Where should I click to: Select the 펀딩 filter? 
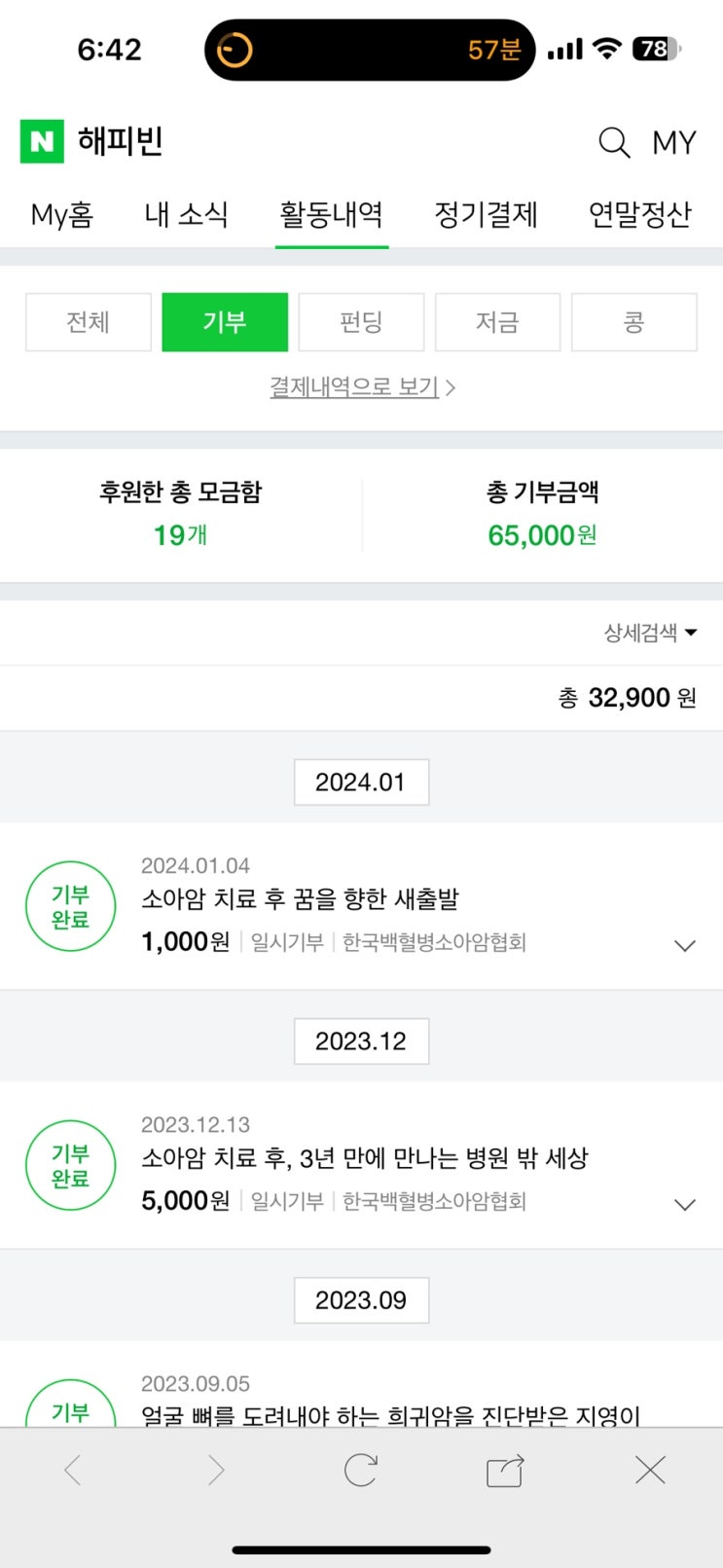361,322
